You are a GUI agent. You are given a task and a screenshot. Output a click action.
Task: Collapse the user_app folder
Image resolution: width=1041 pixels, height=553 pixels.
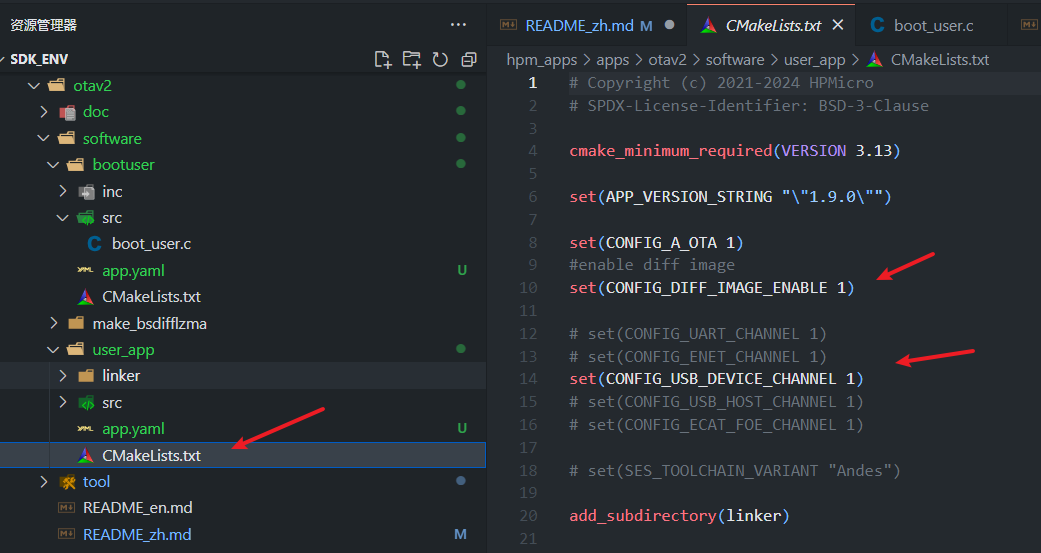53,350
